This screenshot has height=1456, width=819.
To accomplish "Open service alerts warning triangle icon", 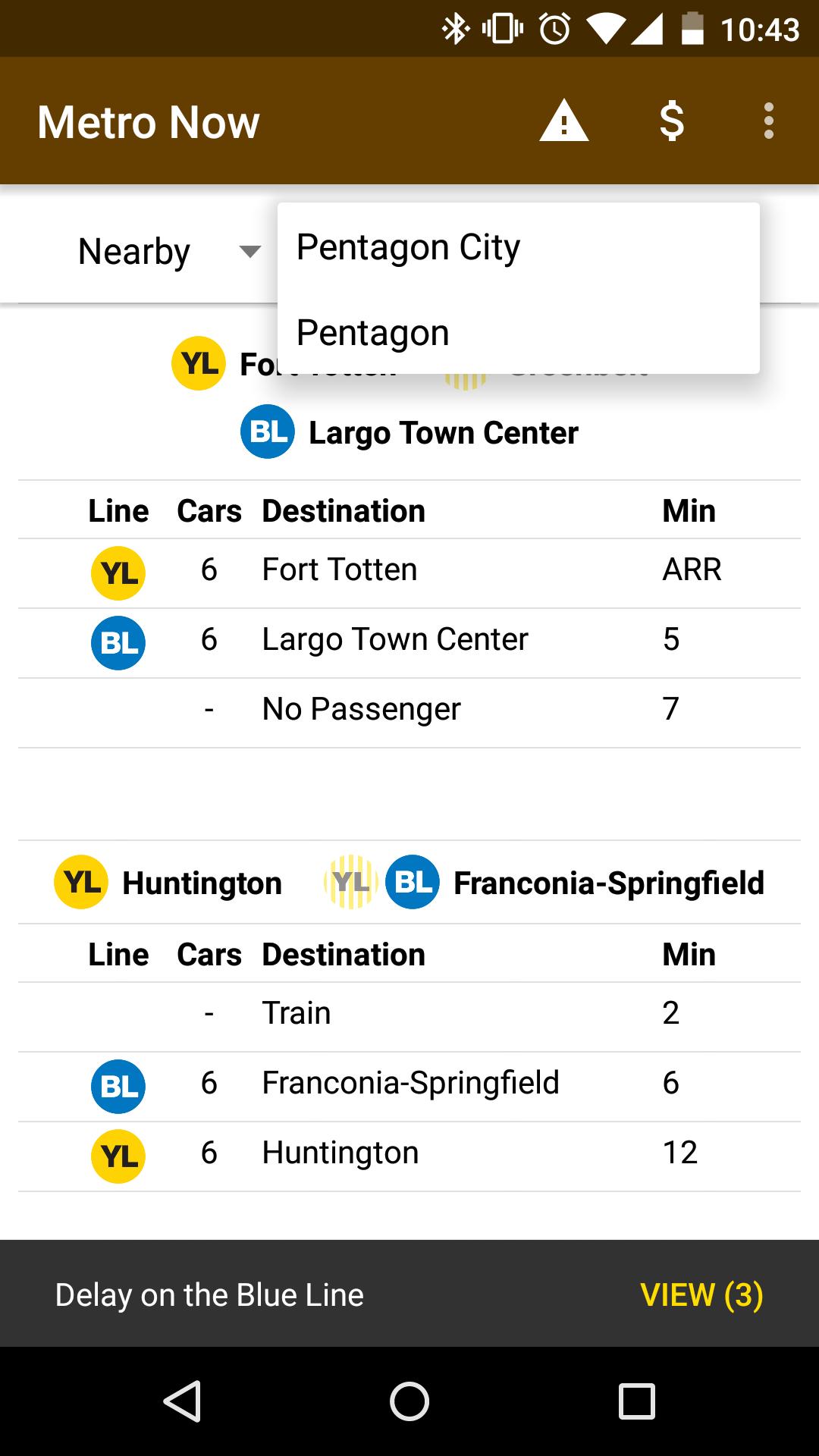I will pos(563,121).
